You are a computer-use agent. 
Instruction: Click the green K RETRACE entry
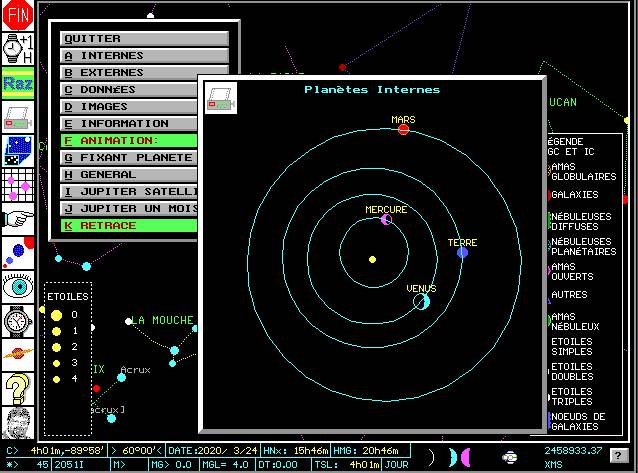click(129, 226)
